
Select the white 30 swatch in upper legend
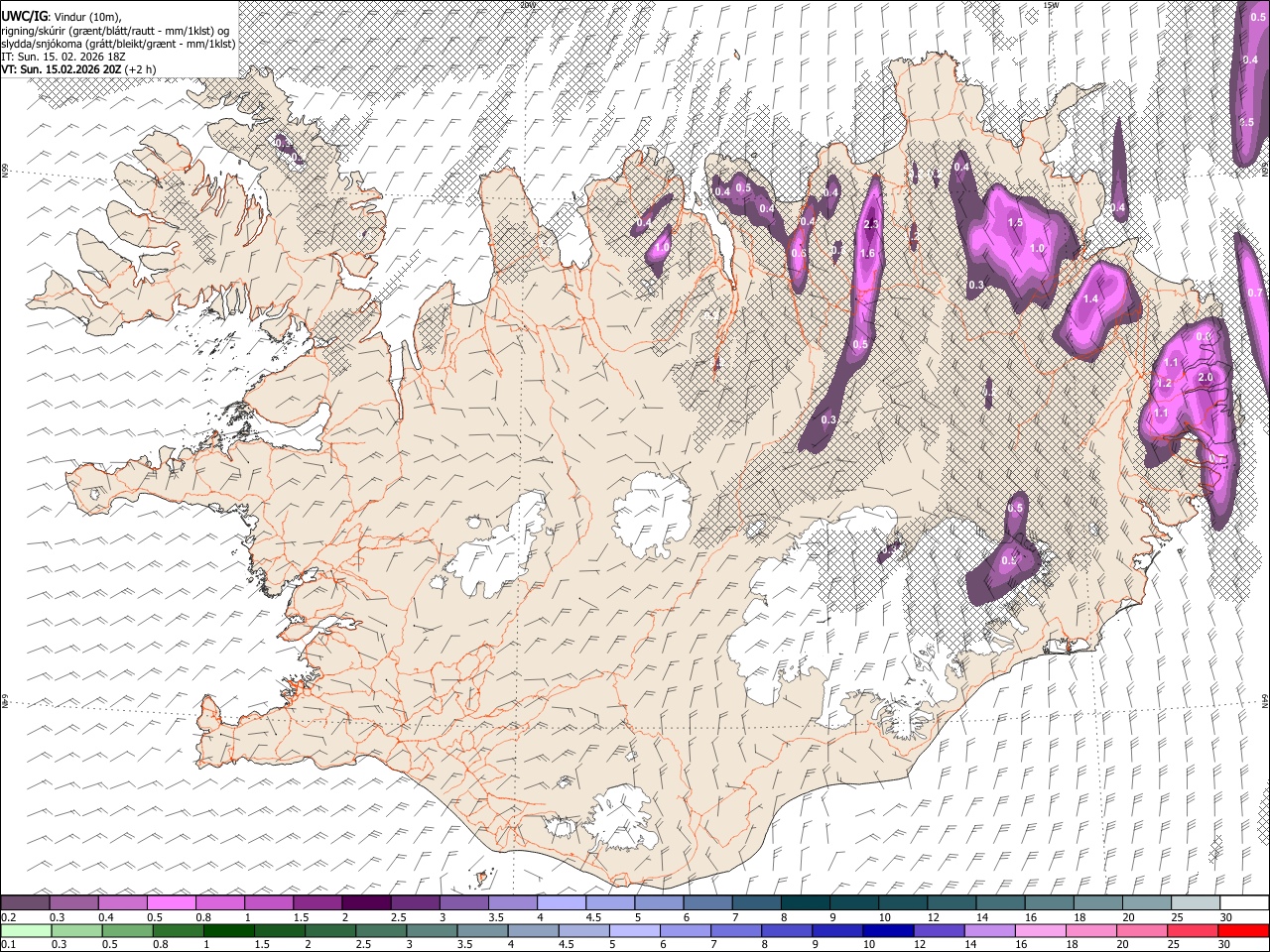click(x=1242, y=902)
